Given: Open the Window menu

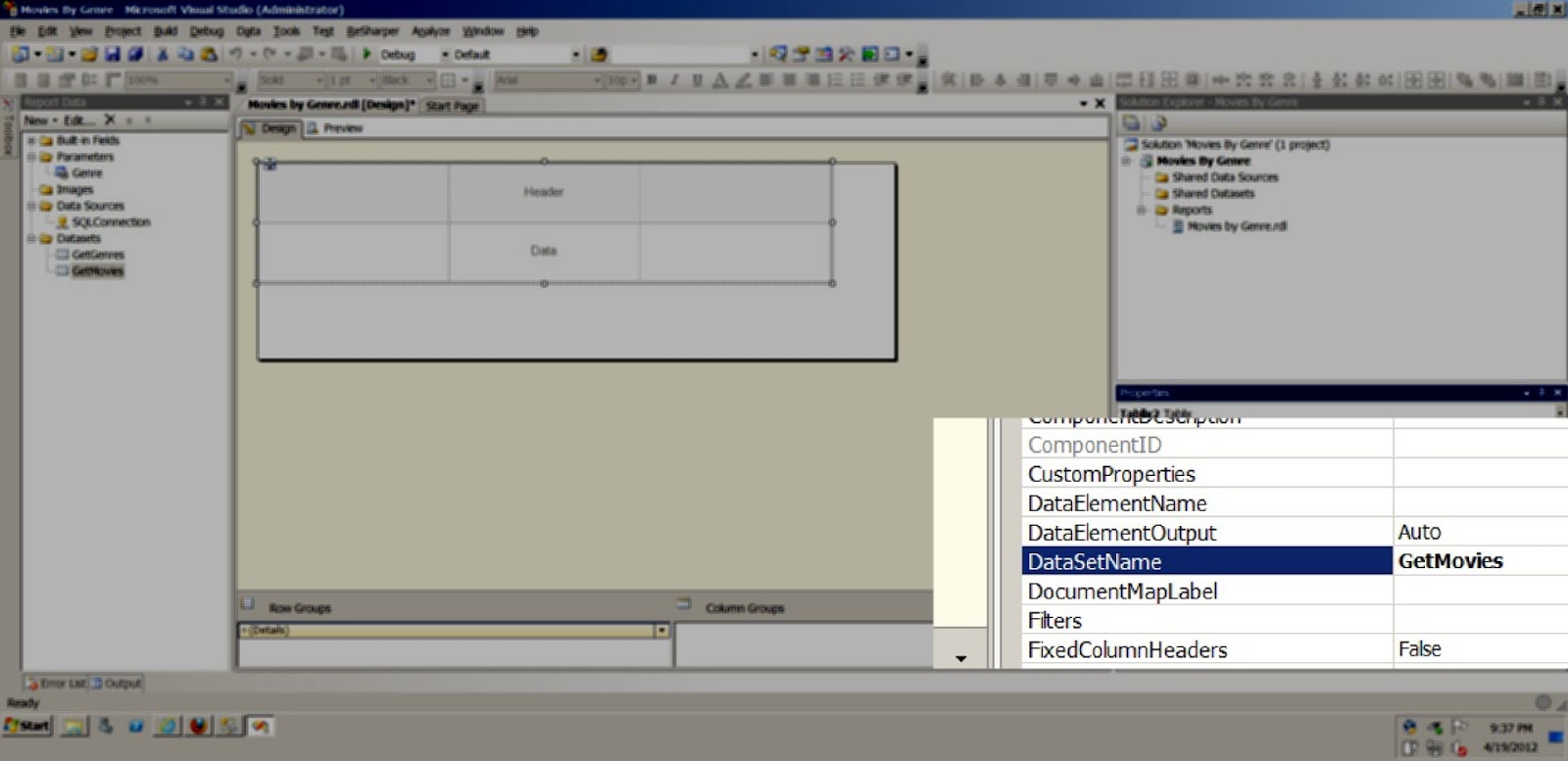Looking at the screenshot, I should point(483,31).
